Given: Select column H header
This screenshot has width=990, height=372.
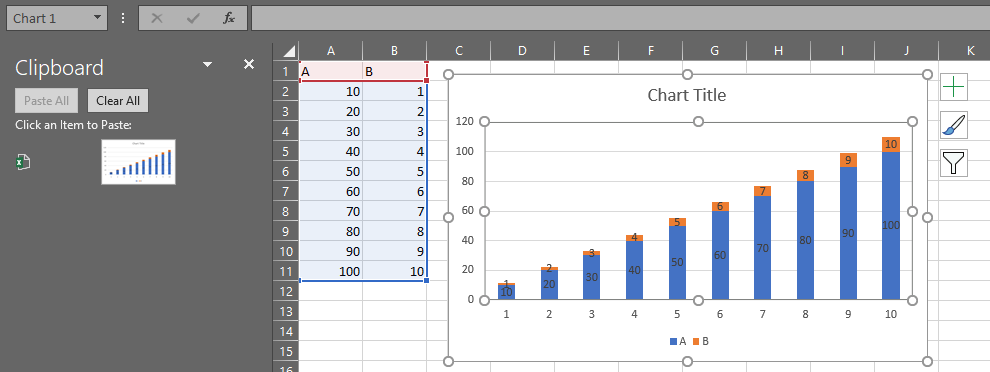Looking at the screenshot, I should (x=778, y=51).
